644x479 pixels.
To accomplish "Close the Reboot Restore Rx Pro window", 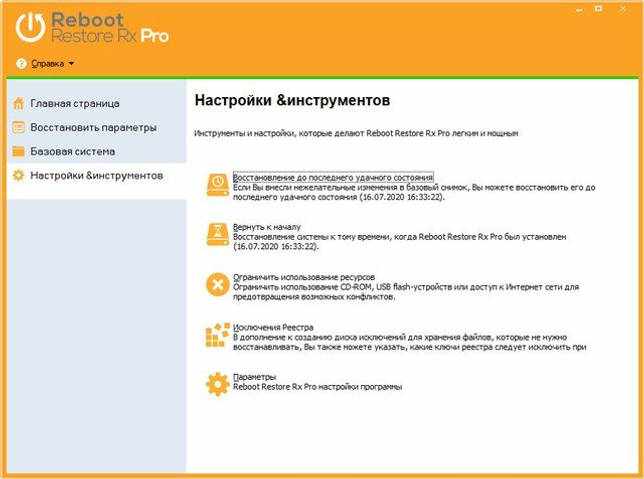I will point(623,9).
